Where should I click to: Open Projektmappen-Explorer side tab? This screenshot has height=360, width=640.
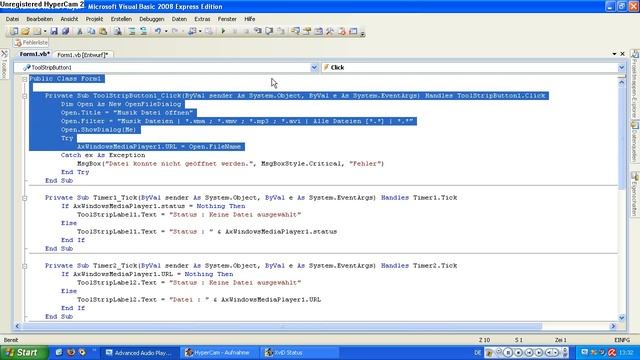pos(635,84)
